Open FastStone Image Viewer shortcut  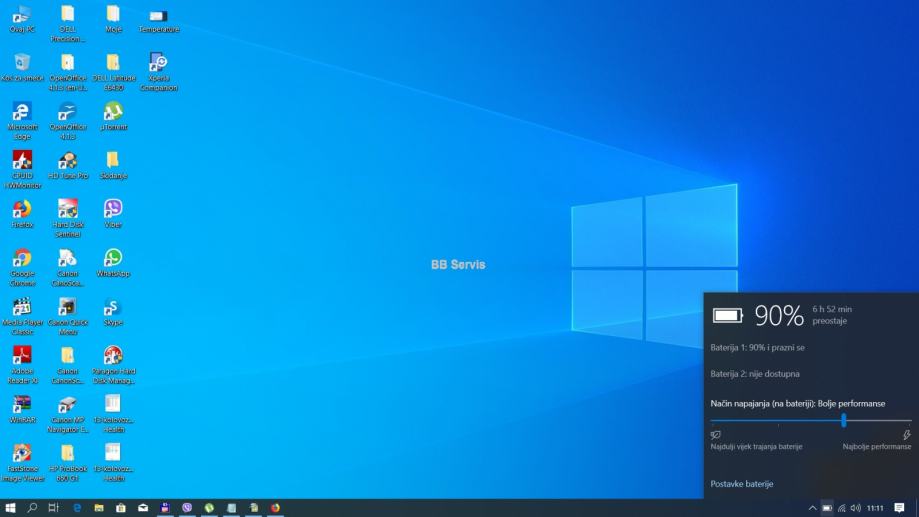click(x=22, y=462)
